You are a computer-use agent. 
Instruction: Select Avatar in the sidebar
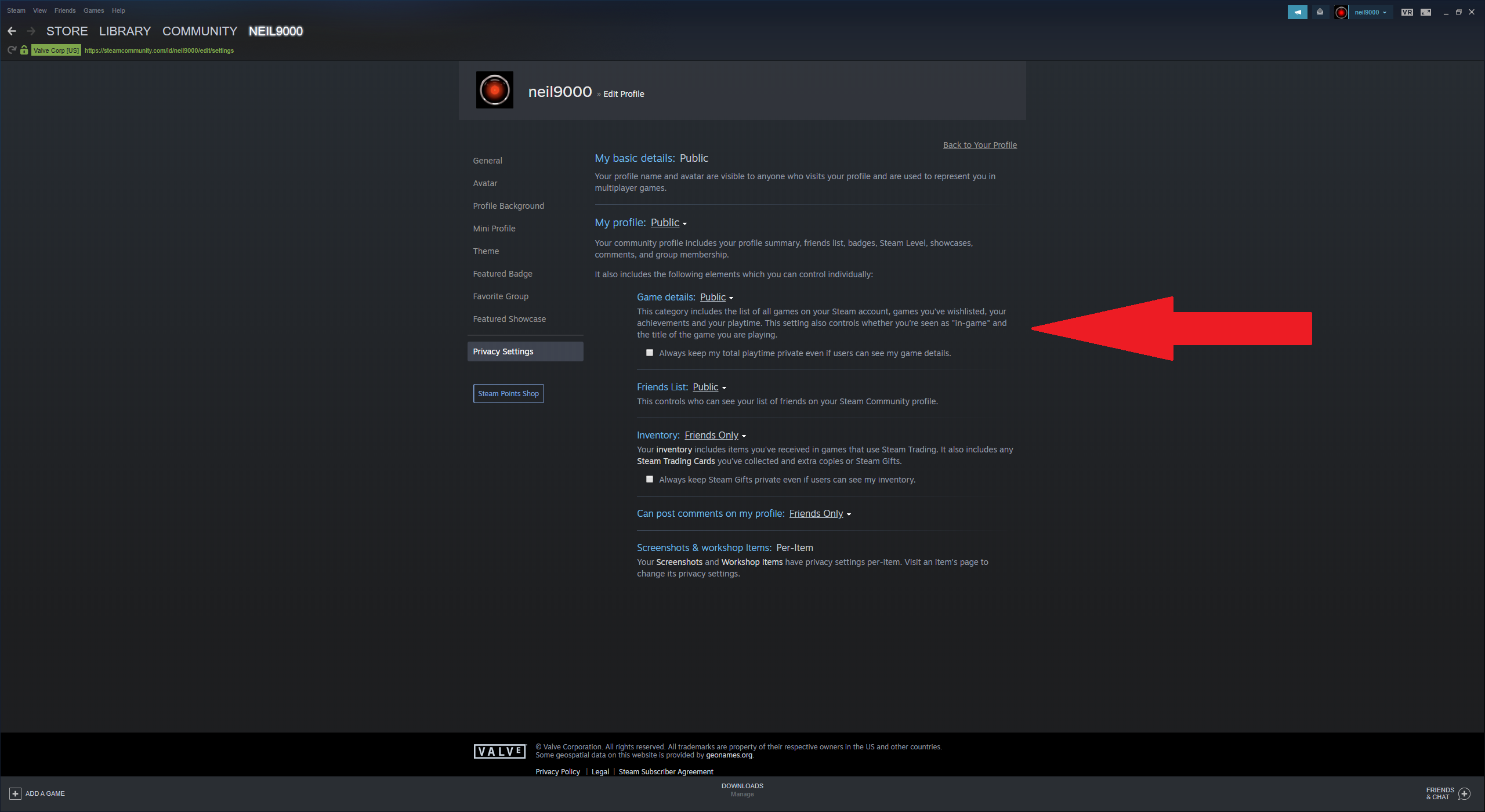tap(485, 183)
